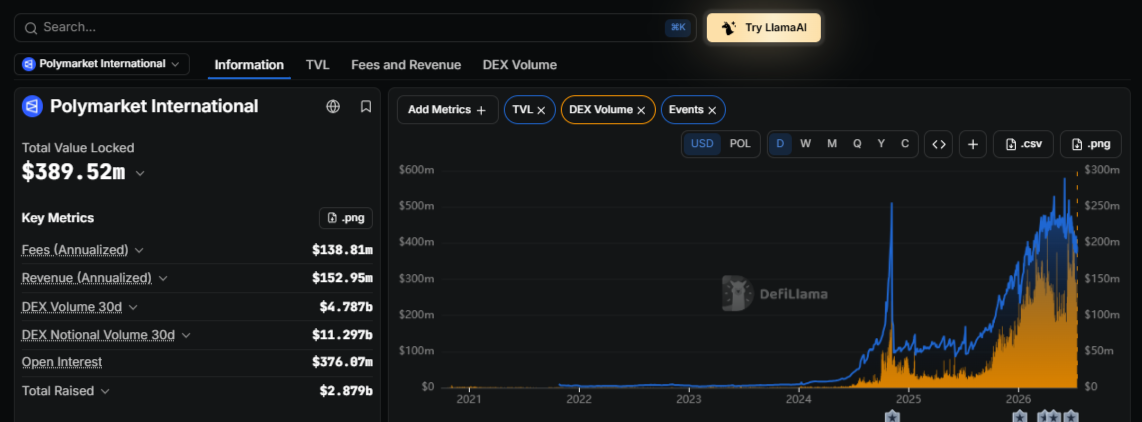The width and height of the screenshot is (1142, 422).
Task: Expand the Total Value Locked chevron
Action: click(141, 173)
